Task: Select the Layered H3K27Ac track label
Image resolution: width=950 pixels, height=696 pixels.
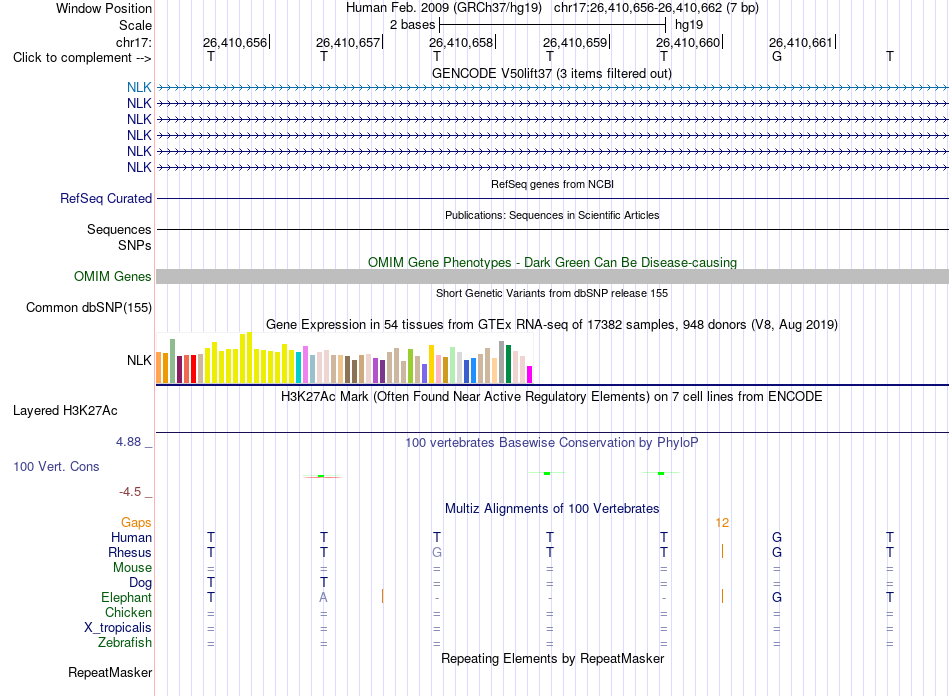Action: pyautogui.click(x=65, y=410)
